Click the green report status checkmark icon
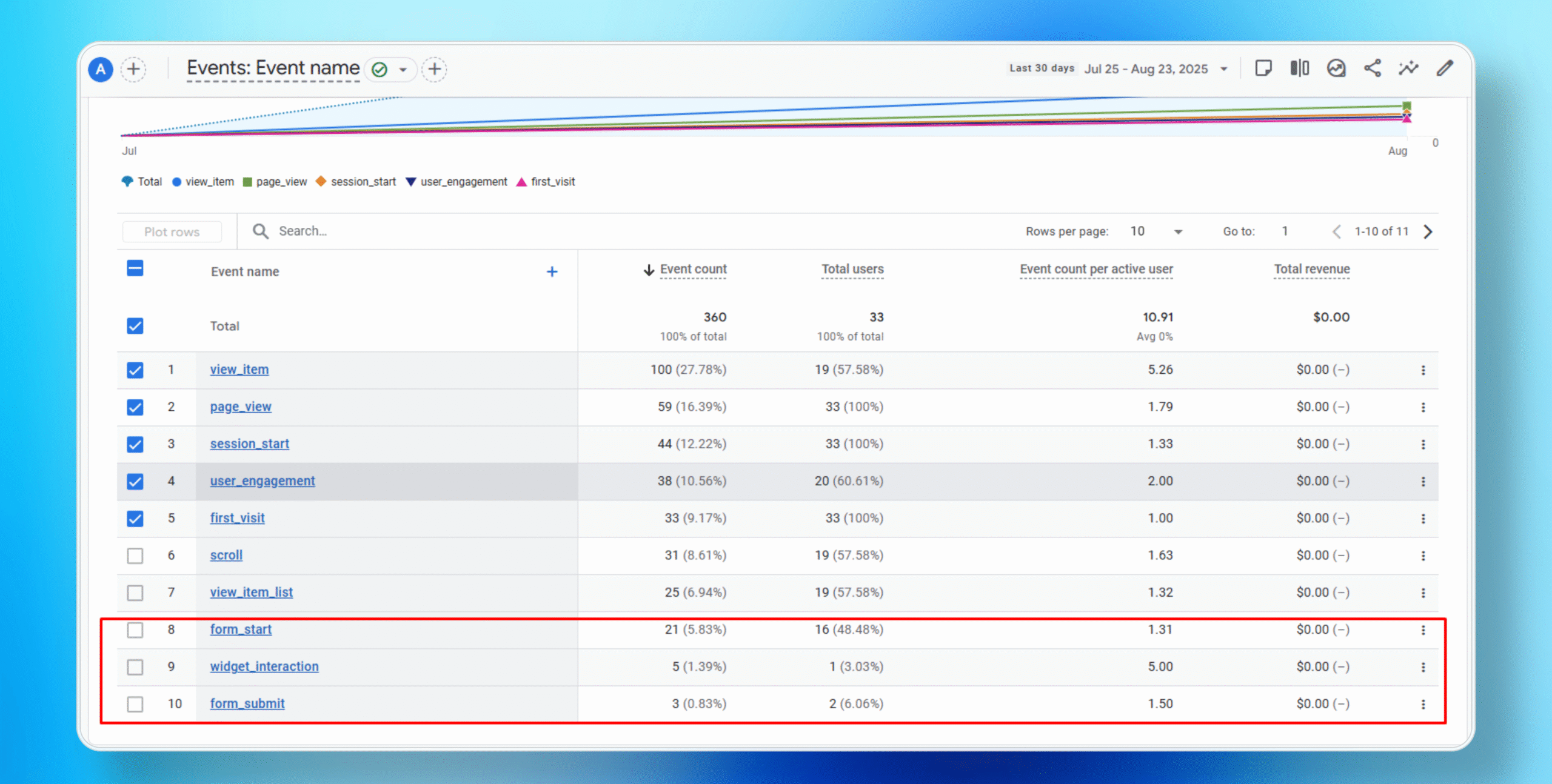1552x784 pixels. pos(380,70)
